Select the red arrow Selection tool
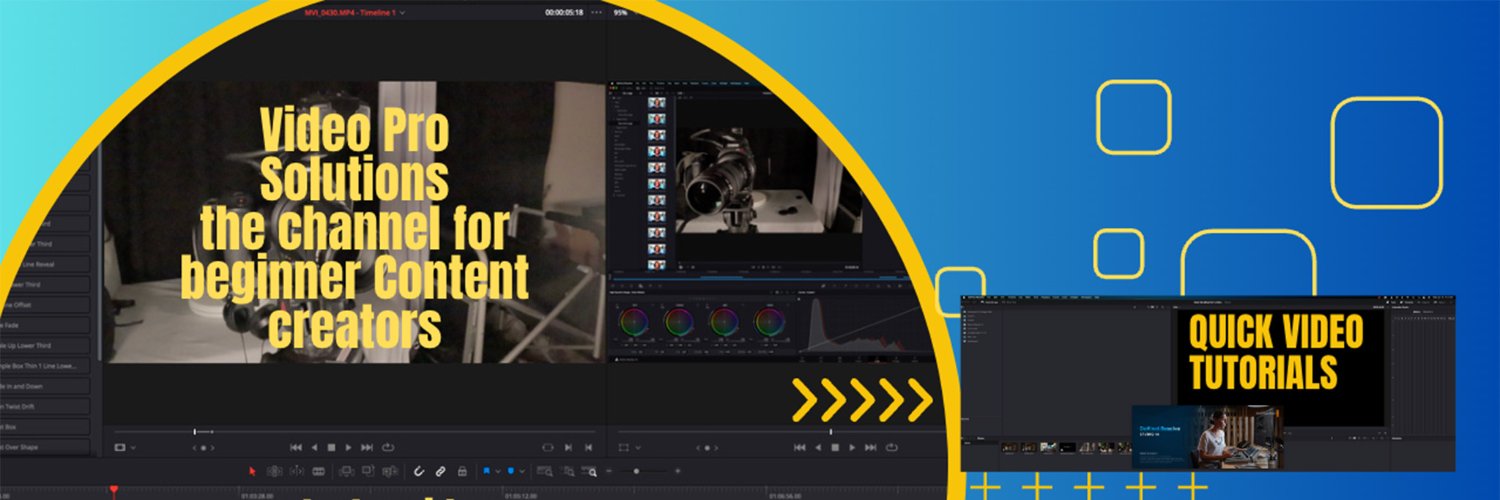This screenshot has height=500, width=1500. coord(252,471)
